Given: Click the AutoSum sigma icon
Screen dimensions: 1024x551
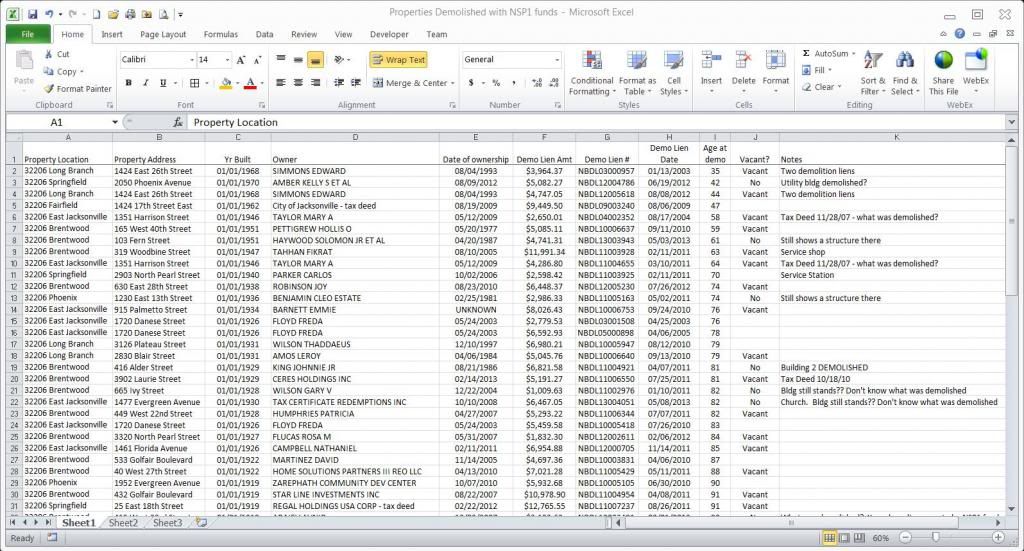Looking at the screenshot, I should 806,54.
